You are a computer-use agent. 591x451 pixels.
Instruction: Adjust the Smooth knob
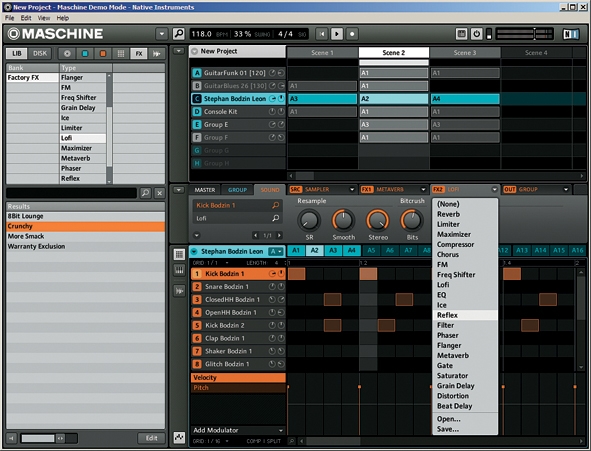343,221
